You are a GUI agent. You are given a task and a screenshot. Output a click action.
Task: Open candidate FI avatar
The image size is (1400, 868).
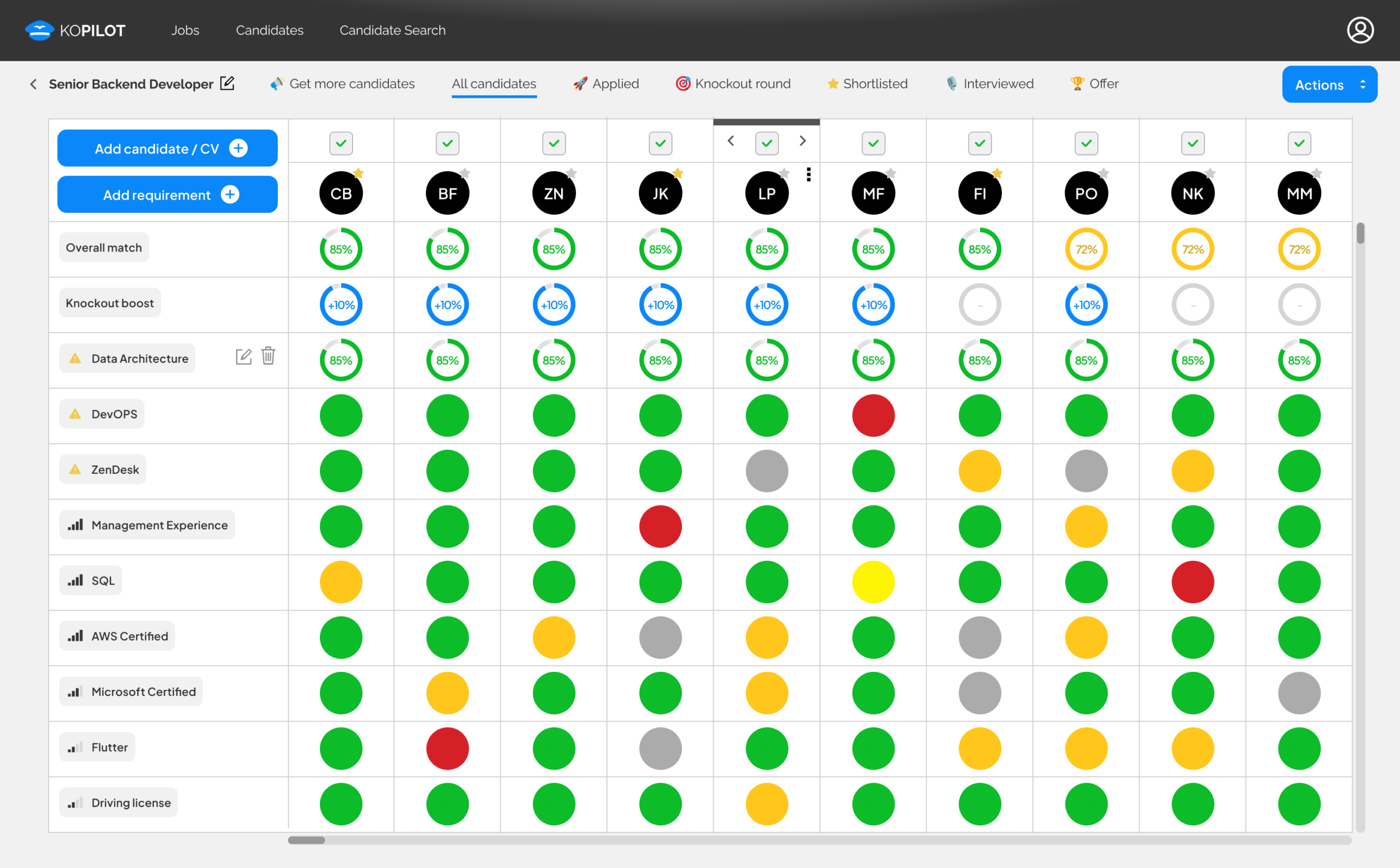pyautogui.click(x=979, y=193)
